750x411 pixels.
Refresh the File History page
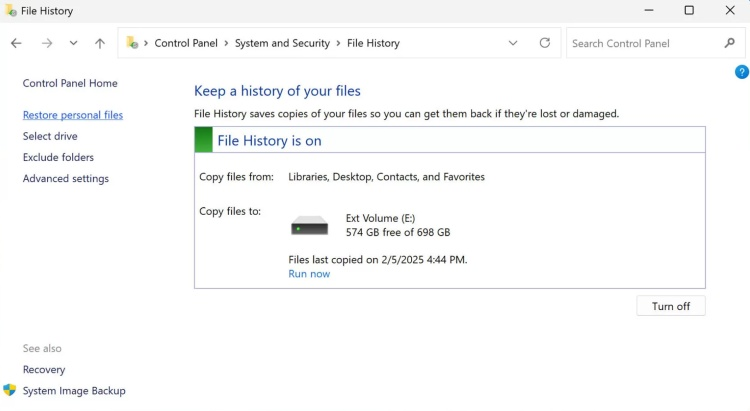point(545,43)
